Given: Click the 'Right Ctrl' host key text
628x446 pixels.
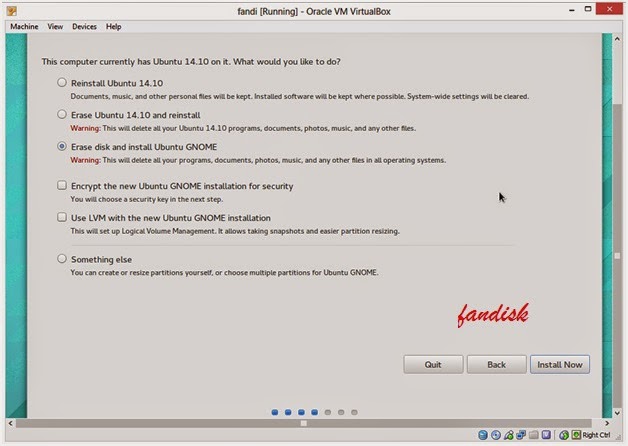Looking at the screenshot, I should (x=596, y=435).
